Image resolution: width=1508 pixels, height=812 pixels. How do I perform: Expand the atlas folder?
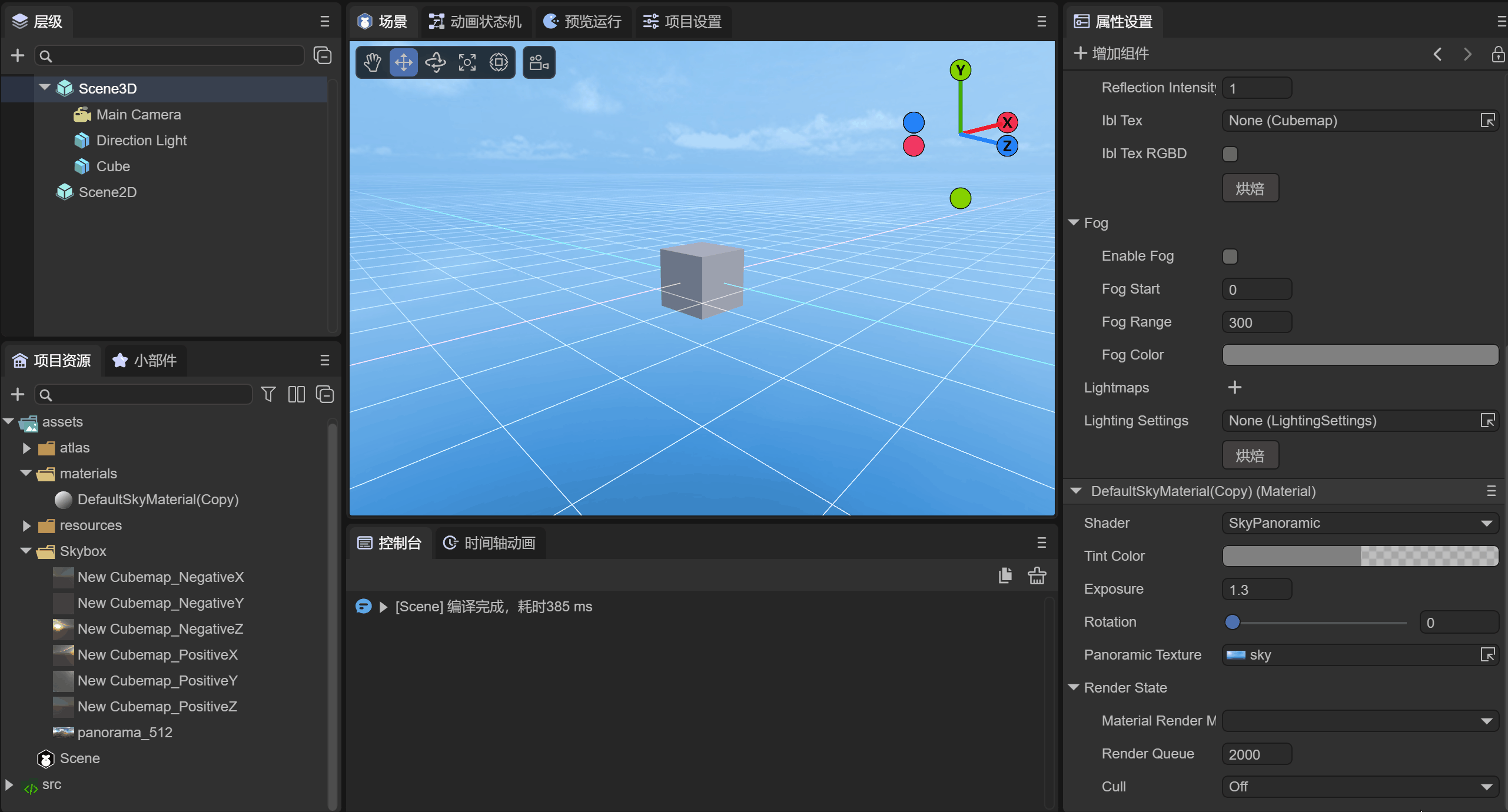click(x=26, y=448)
